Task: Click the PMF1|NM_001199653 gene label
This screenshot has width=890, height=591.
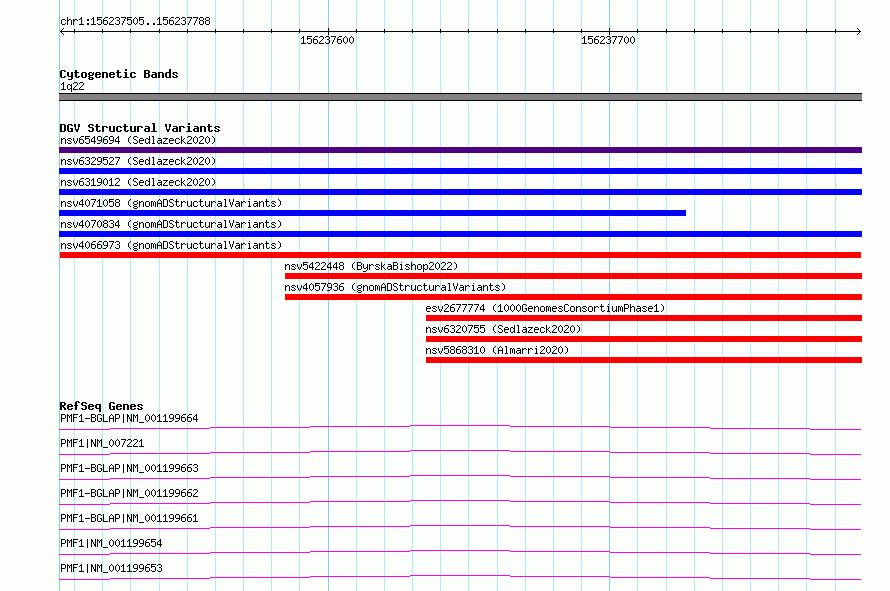Action: click(x=111, y=568)
